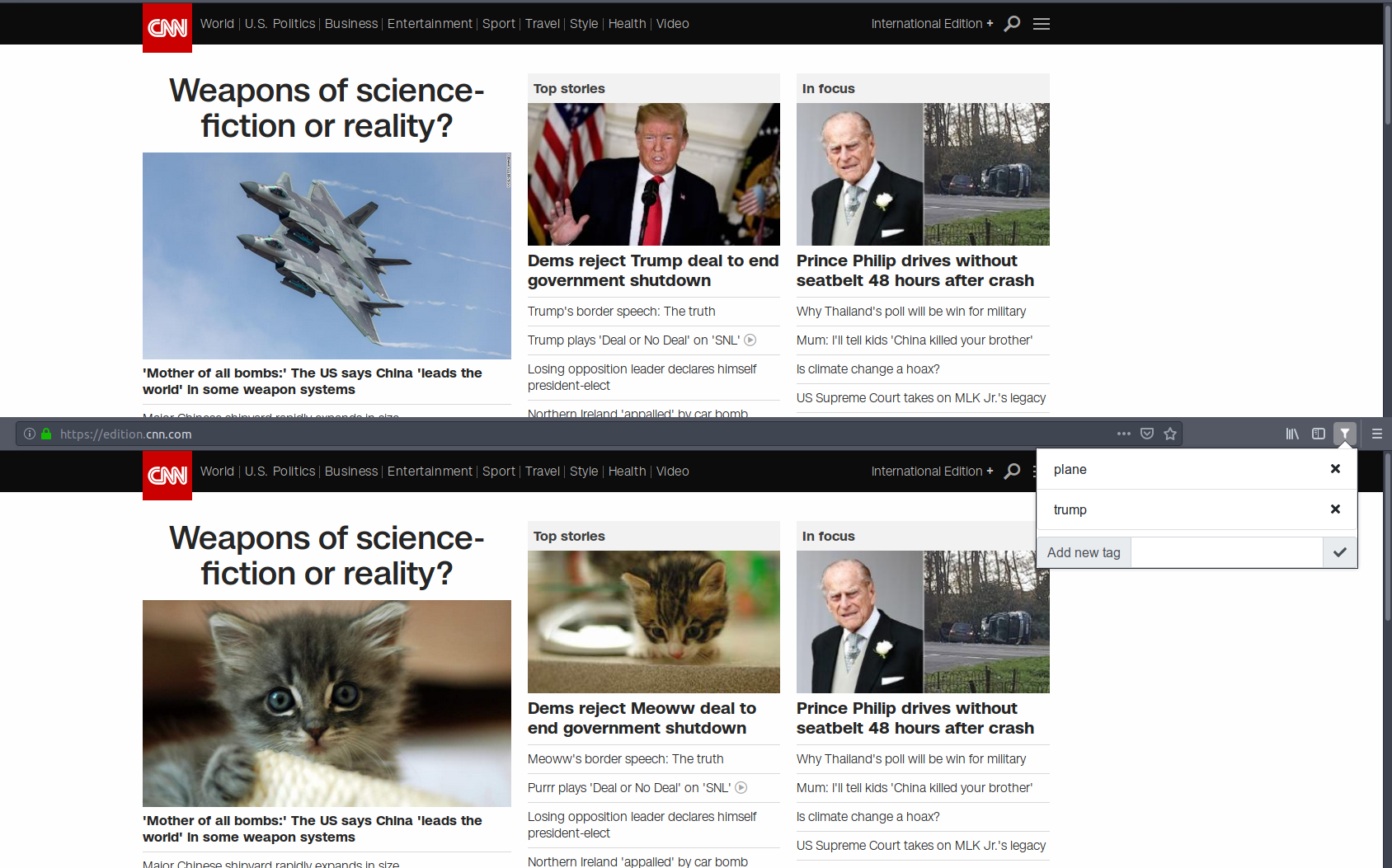
Task: Open "Purrr plays 'Deal or No Deal'" link
Action: pos(629,787)
